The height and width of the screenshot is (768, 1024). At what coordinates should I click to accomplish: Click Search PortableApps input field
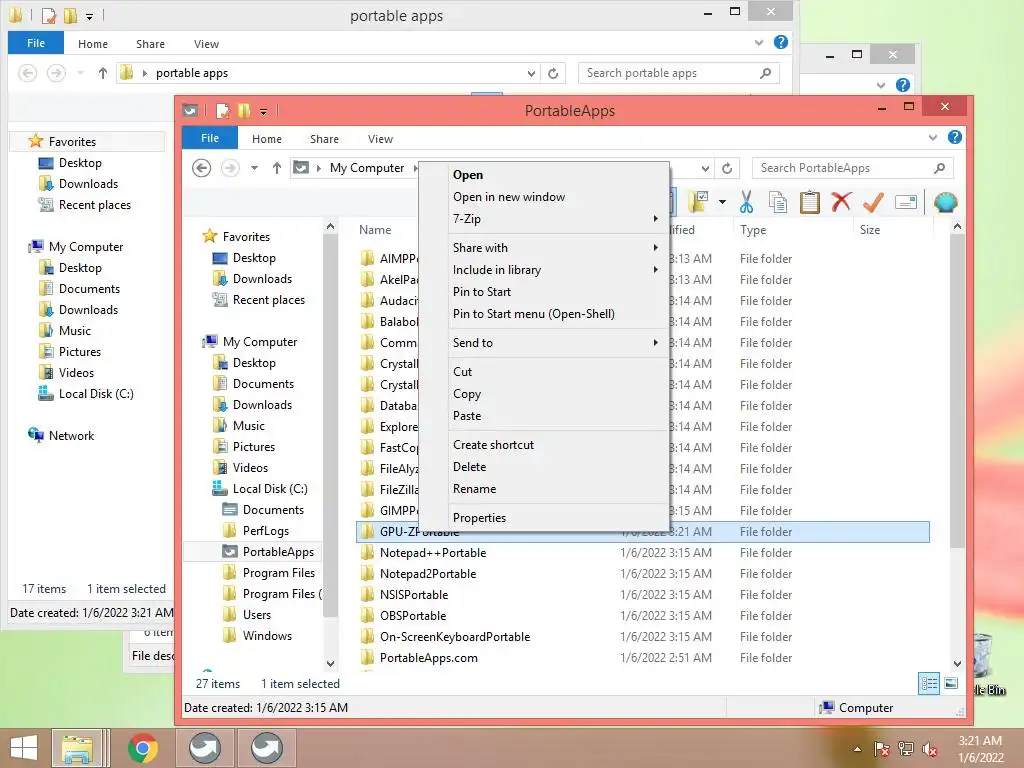point(852,168)
